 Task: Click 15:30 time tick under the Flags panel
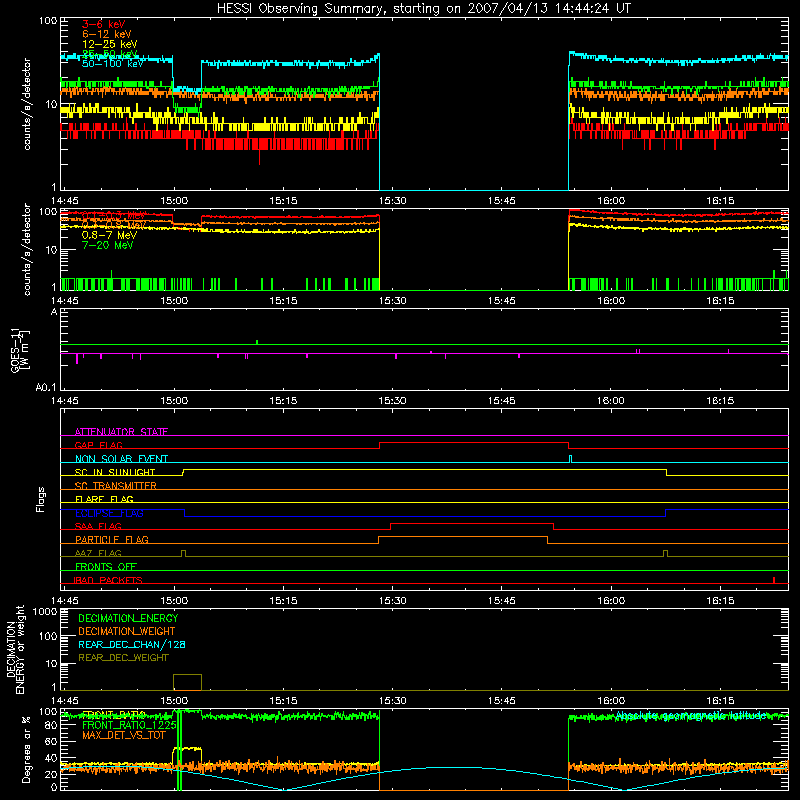[392, 601]
